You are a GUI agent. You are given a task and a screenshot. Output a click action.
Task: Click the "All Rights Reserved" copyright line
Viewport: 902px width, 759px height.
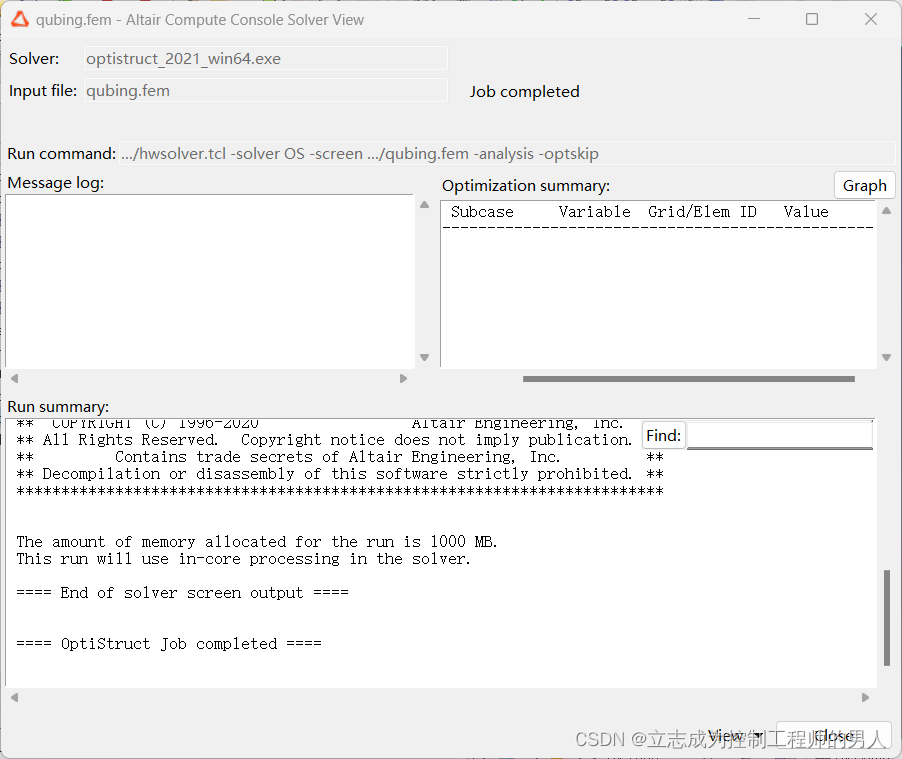(324, 440)
